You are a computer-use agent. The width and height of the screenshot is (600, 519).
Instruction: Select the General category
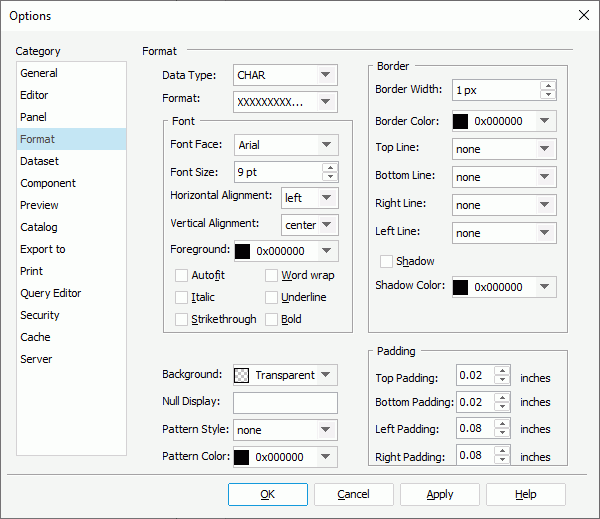pyautogui.click(x=71, y=73)
